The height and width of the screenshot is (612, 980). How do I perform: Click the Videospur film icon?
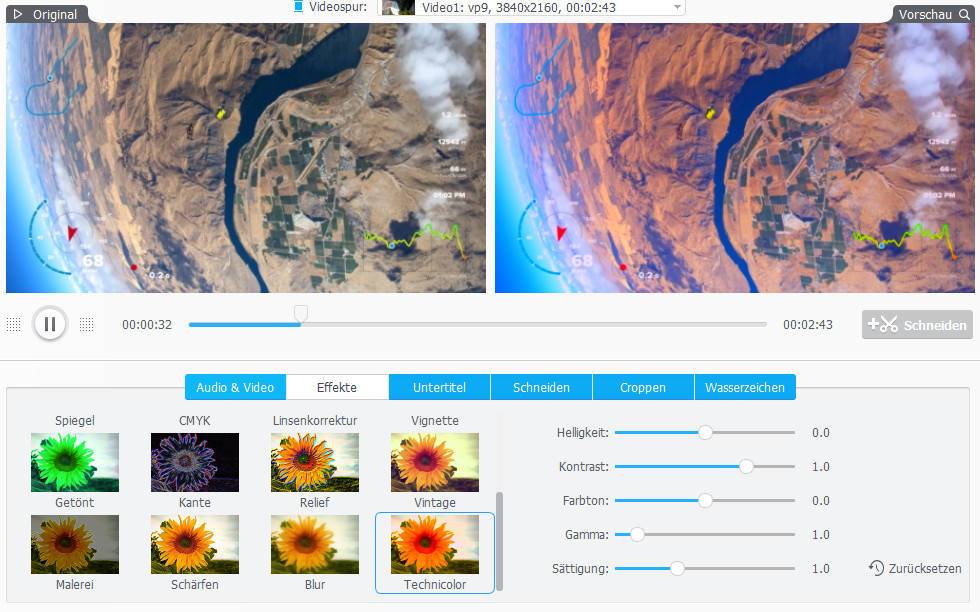click(x=298, y=7)
